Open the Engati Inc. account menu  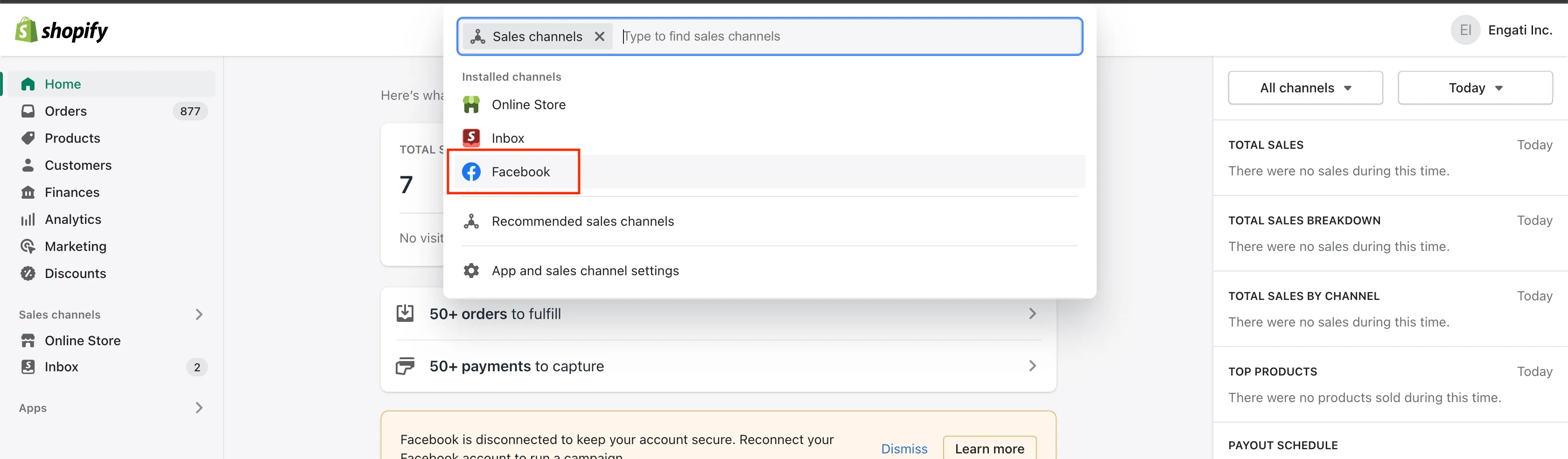(1520, 30)
